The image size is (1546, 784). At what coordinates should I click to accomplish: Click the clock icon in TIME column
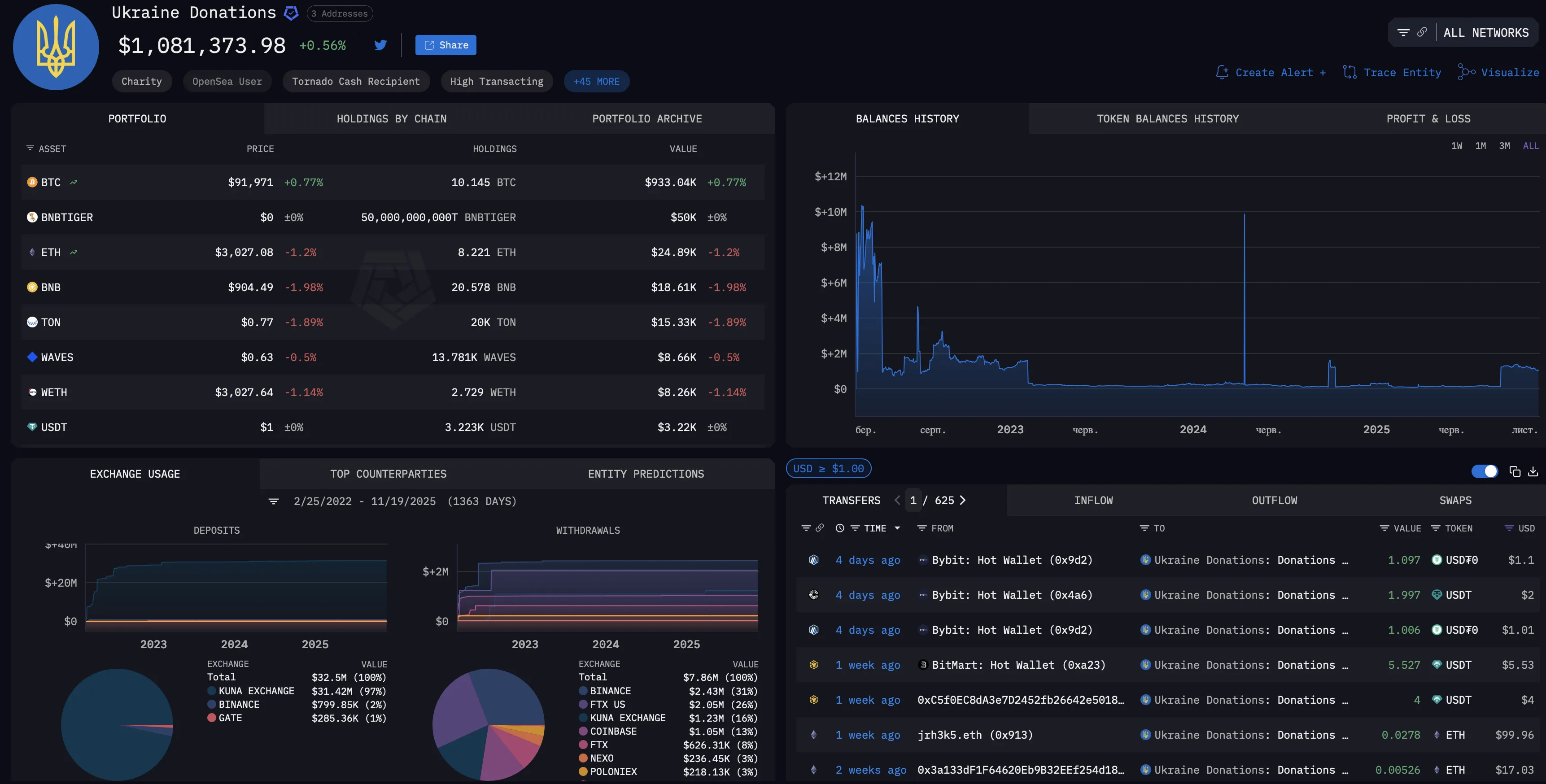[839, 528]
